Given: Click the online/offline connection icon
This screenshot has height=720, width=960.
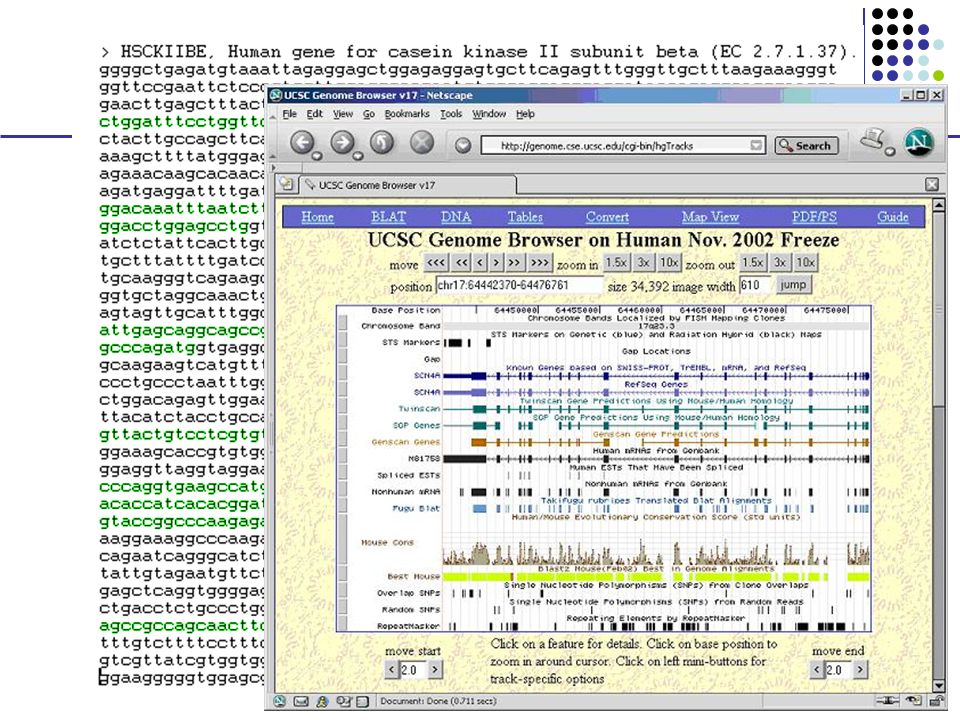Looking at the screenshot, I should pos(888,700).
